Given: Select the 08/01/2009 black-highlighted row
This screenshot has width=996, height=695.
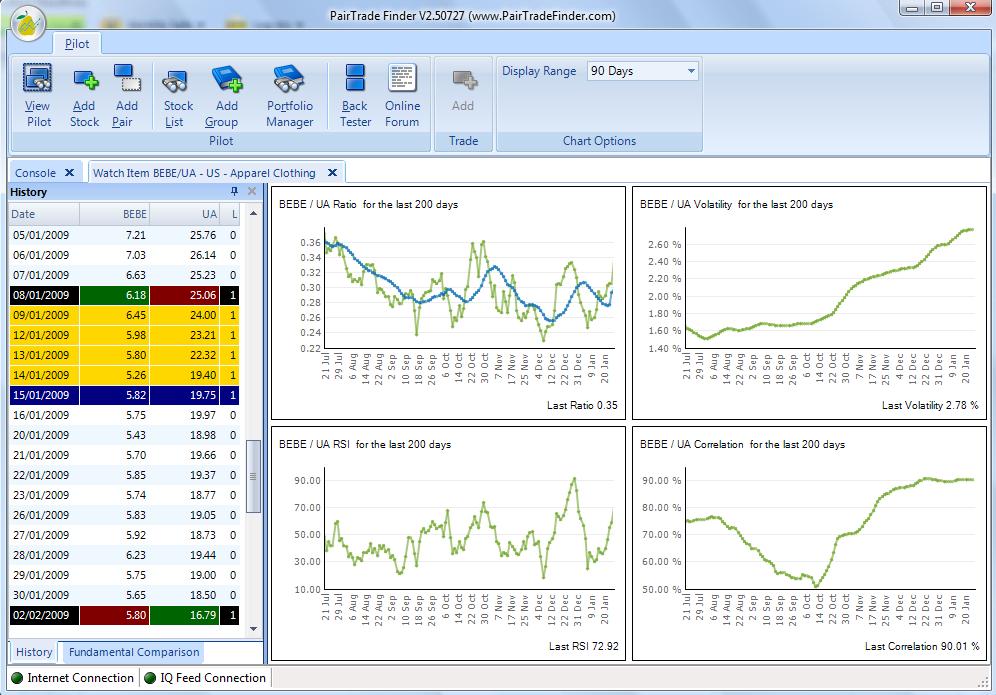Looking at the screenshot, I should tap(124, 295).
